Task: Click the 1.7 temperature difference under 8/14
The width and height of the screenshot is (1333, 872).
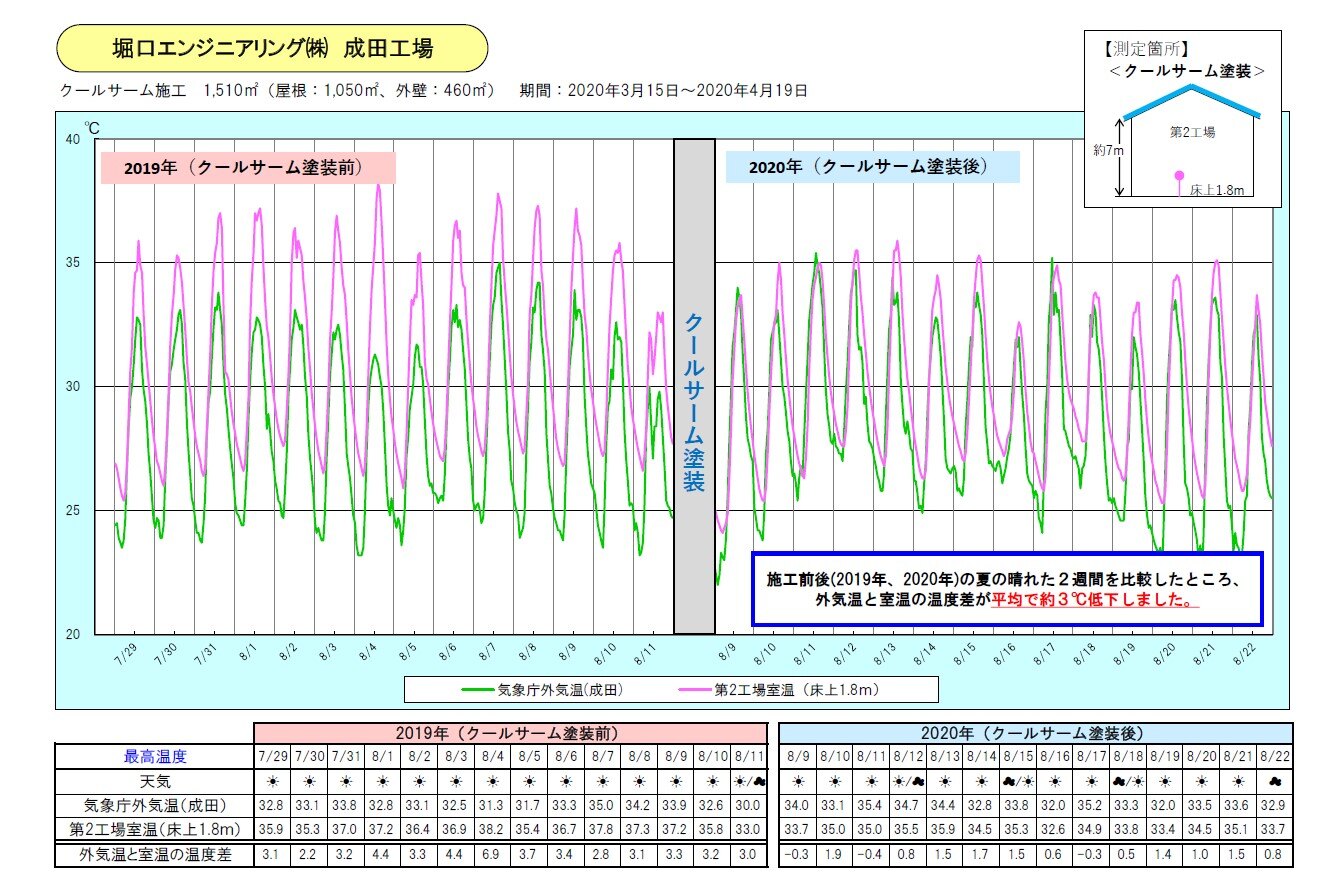Action: click(x=982, y=855)
